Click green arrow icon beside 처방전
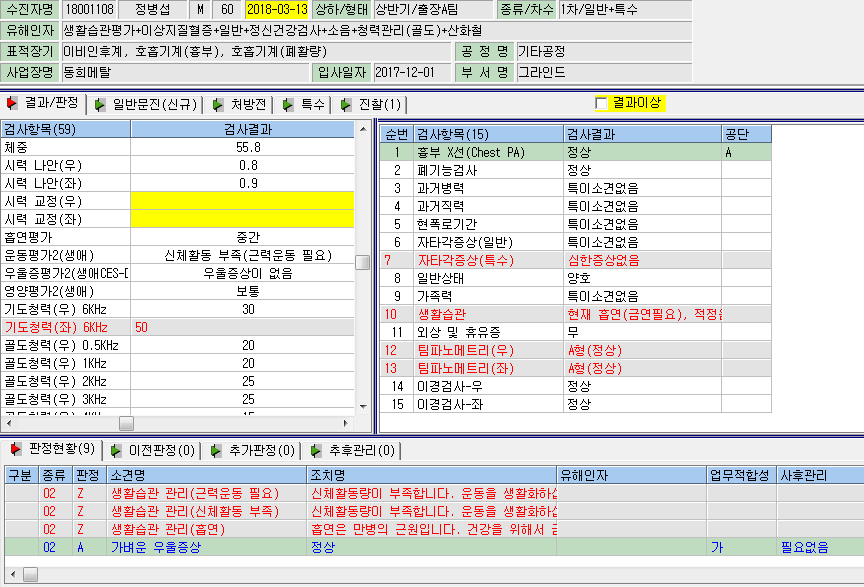864x587 pixels. click(x=218, y=105)
